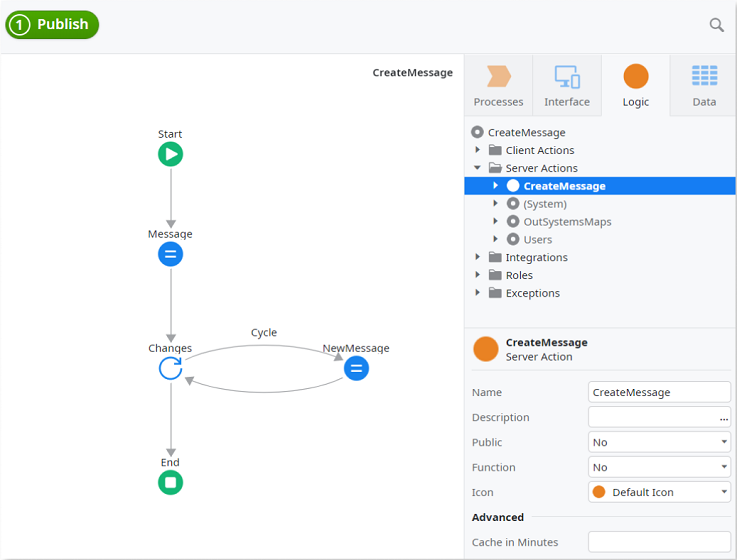Click the Integrations folder icon
Viewport: 737px width, 560px height.
coord(495,257)
